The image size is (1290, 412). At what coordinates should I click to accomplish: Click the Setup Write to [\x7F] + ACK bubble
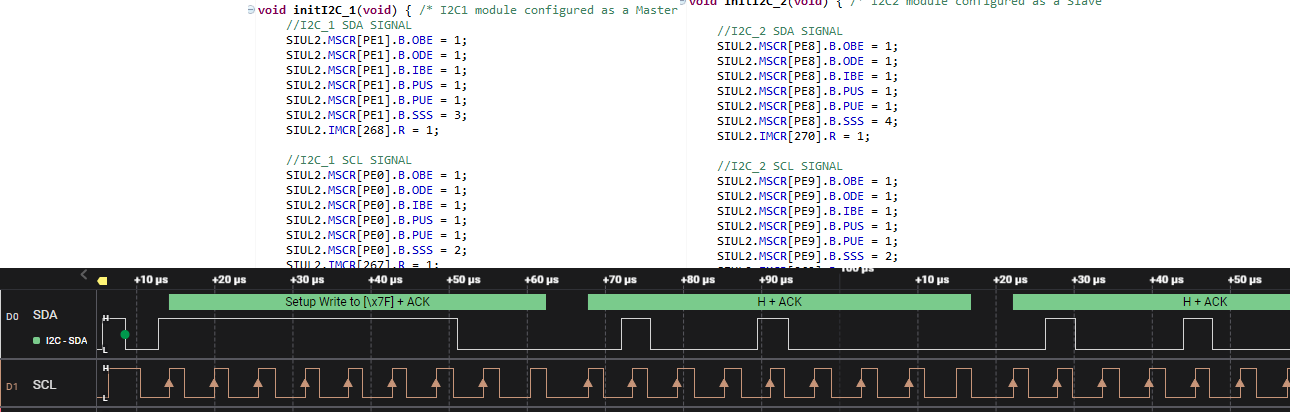[x=357, y=301]
